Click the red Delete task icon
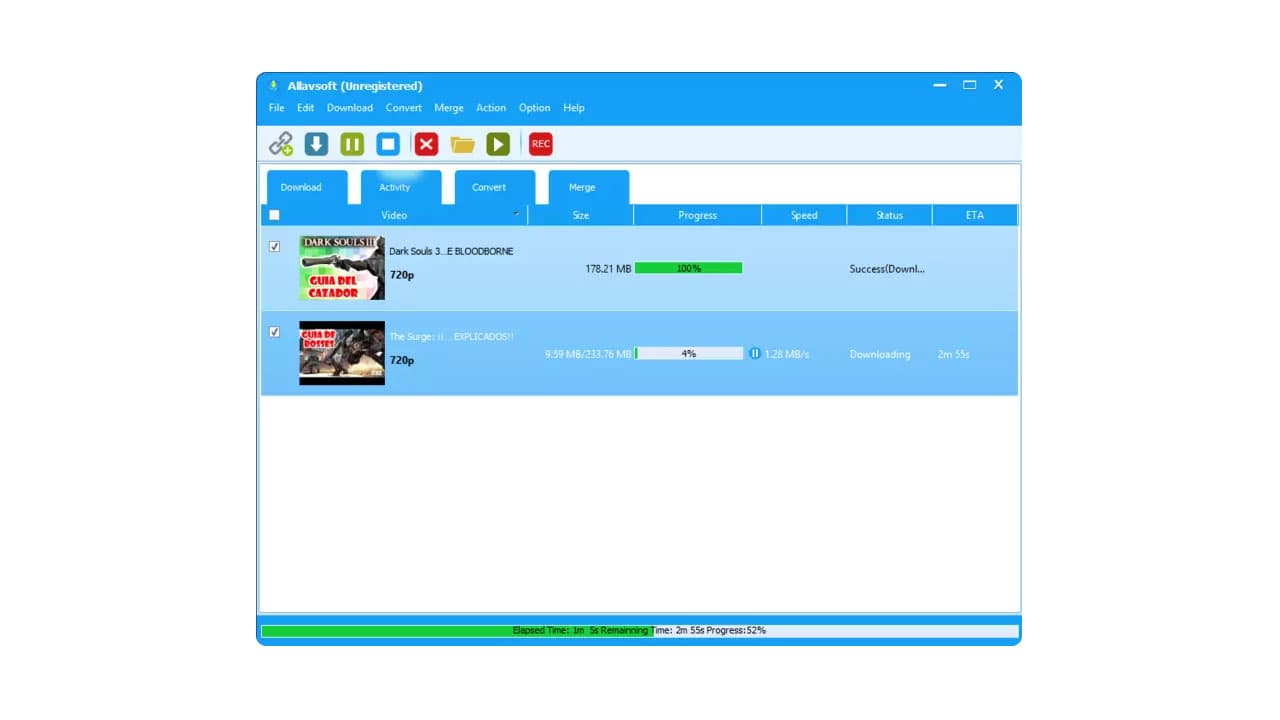 point(426,143)
